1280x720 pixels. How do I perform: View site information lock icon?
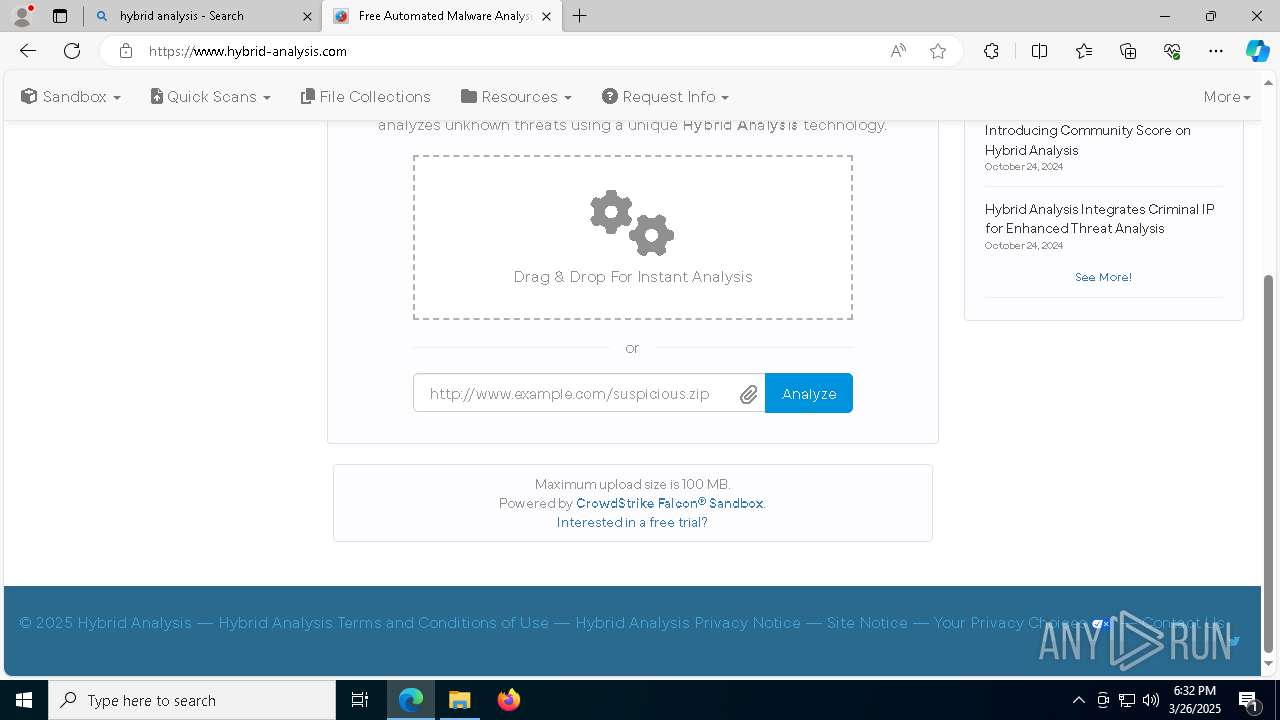point(126,51)
